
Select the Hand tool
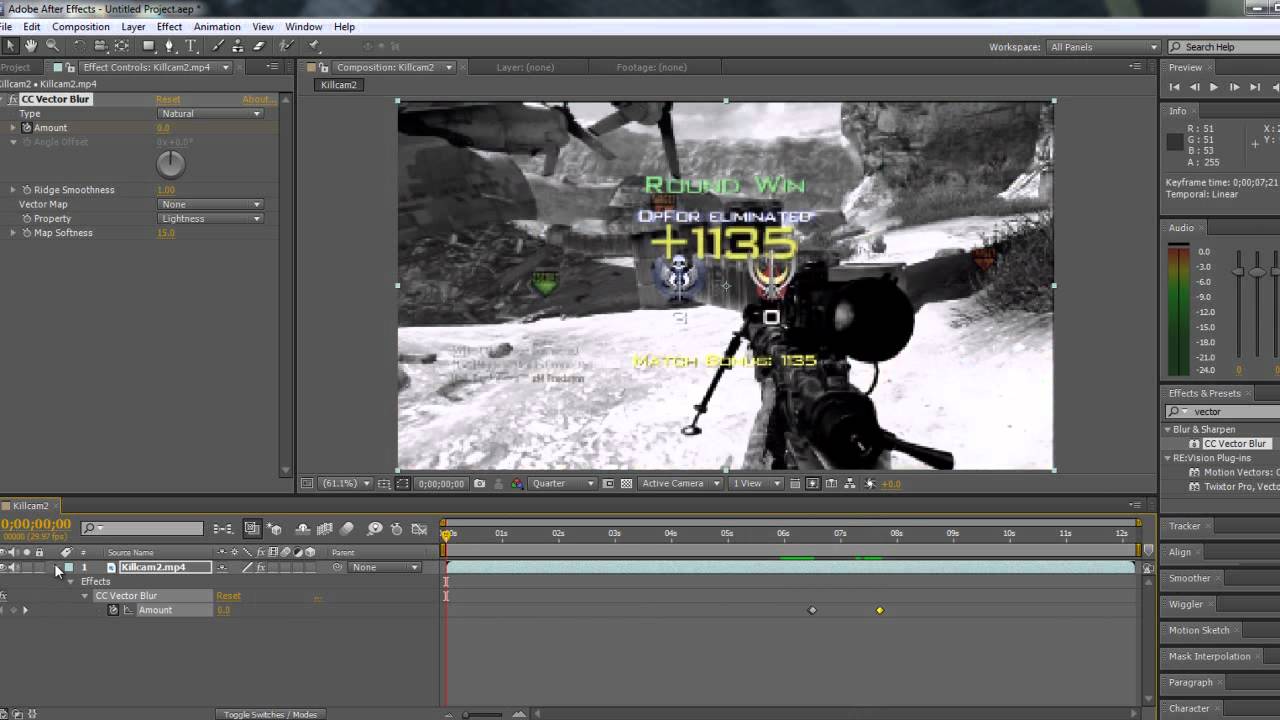pos(31,46)
